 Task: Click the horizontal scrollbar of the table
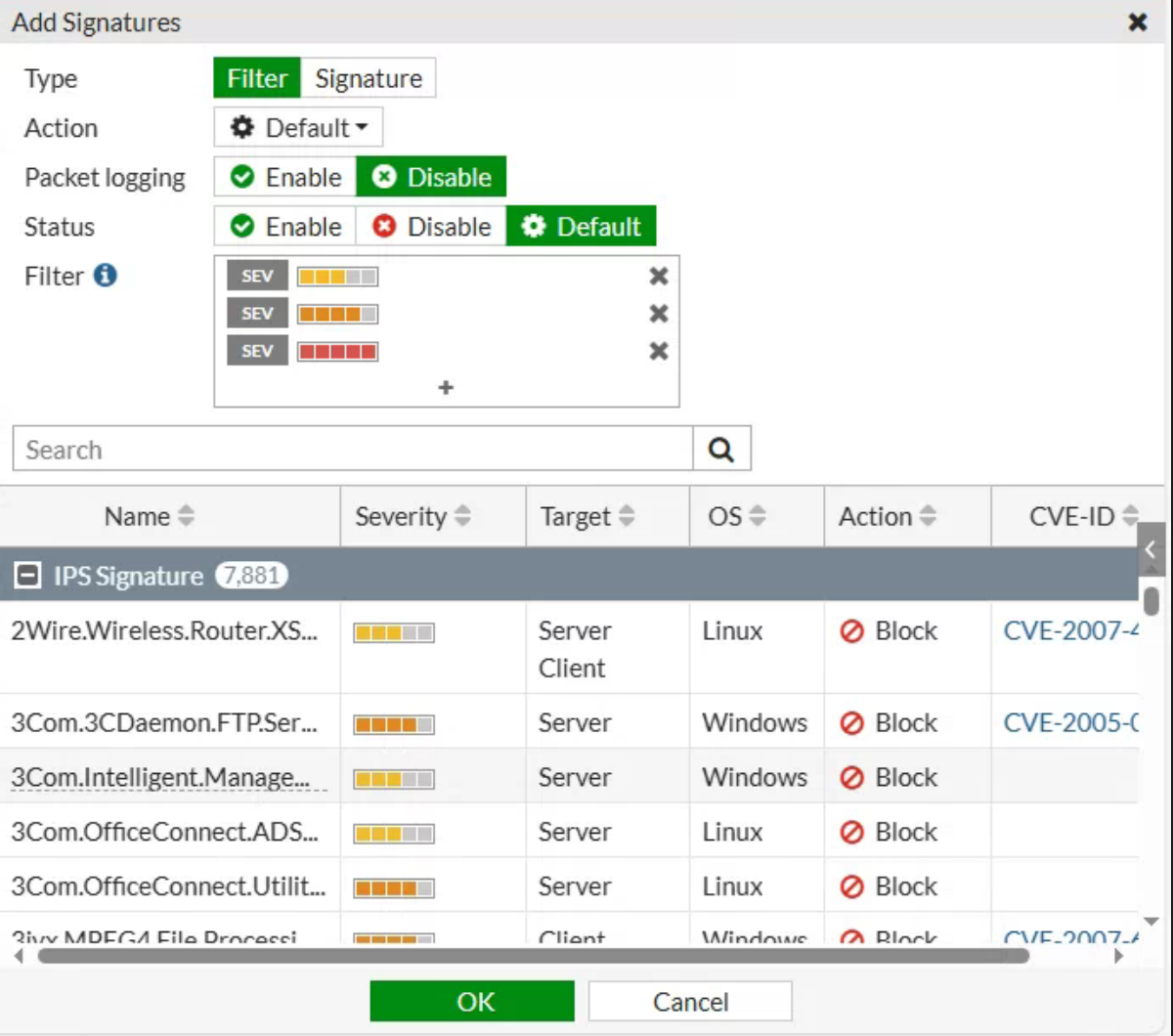(x=533, y=956)
